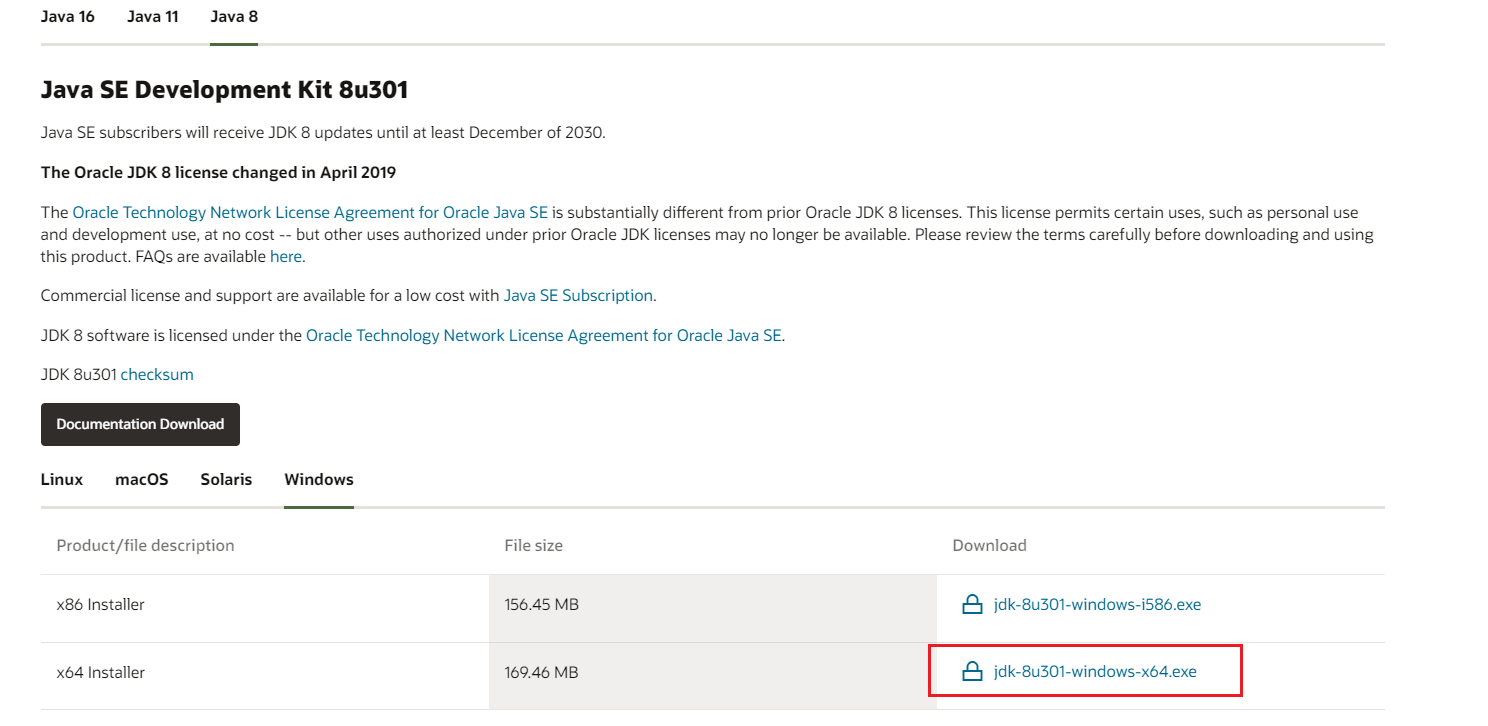Screen dimensions: 1488x726
Task: Switch to the macOS downloads tab
Action: 142,480
